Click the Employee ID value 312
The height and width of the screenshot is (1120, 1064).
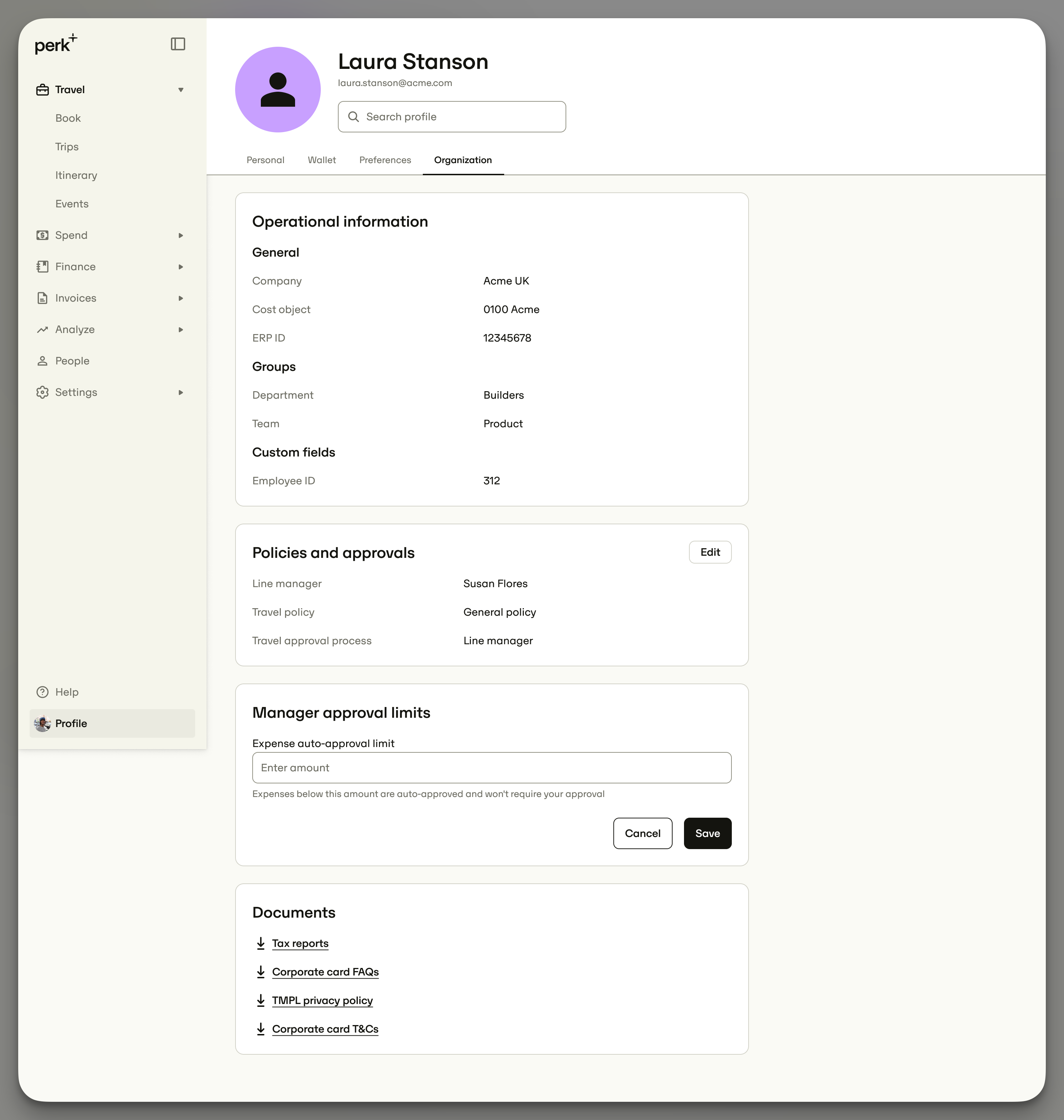[492, 480]
